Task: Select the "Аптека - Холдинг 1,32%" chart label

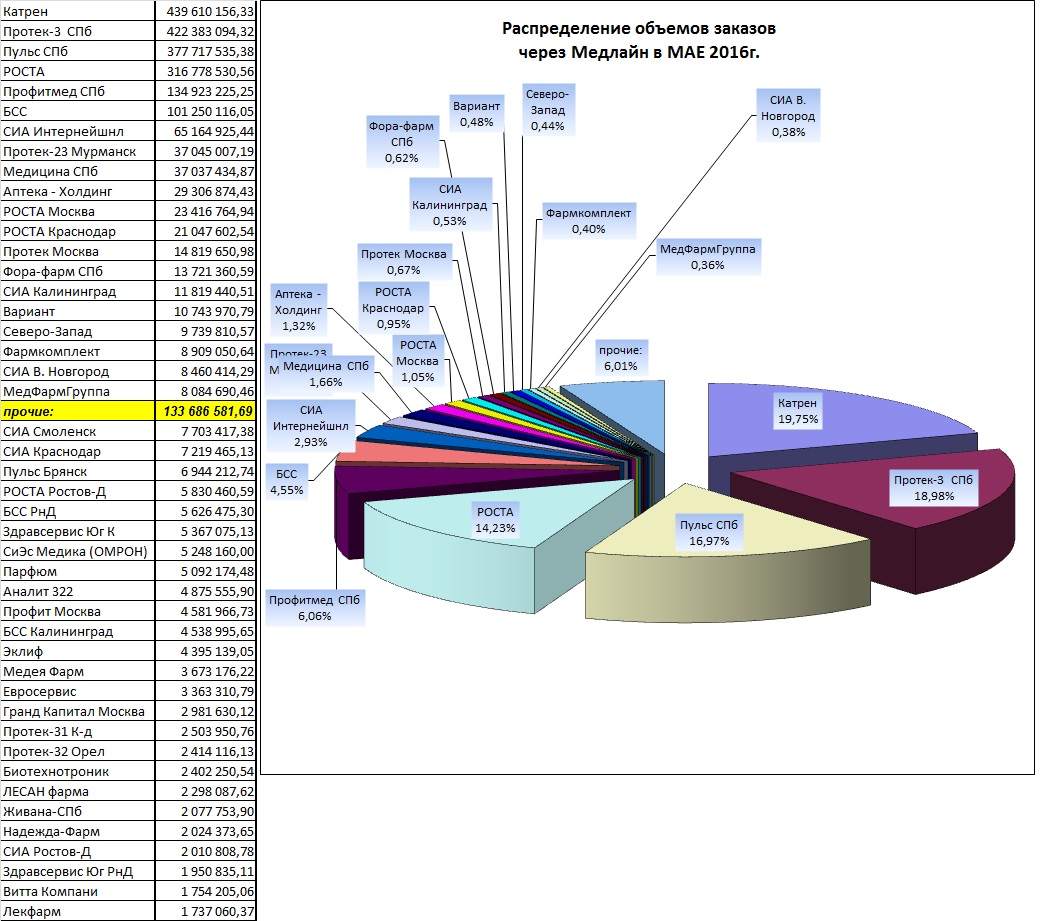Action: (298, 310)
